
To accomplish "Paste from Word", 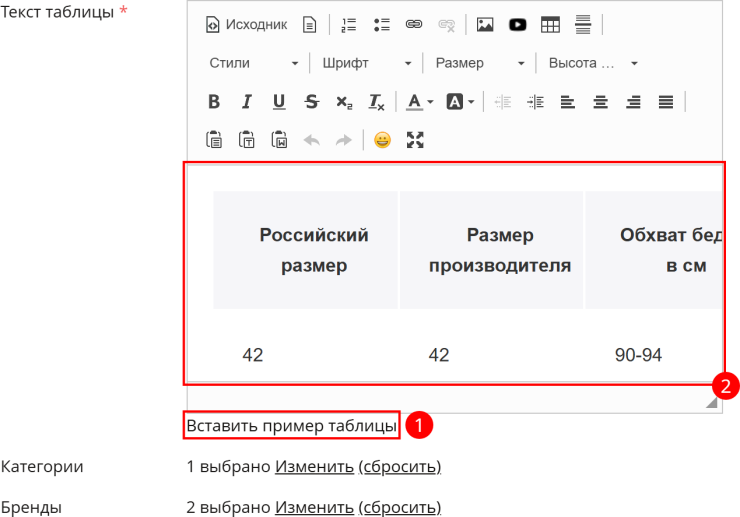I will 279,140.
